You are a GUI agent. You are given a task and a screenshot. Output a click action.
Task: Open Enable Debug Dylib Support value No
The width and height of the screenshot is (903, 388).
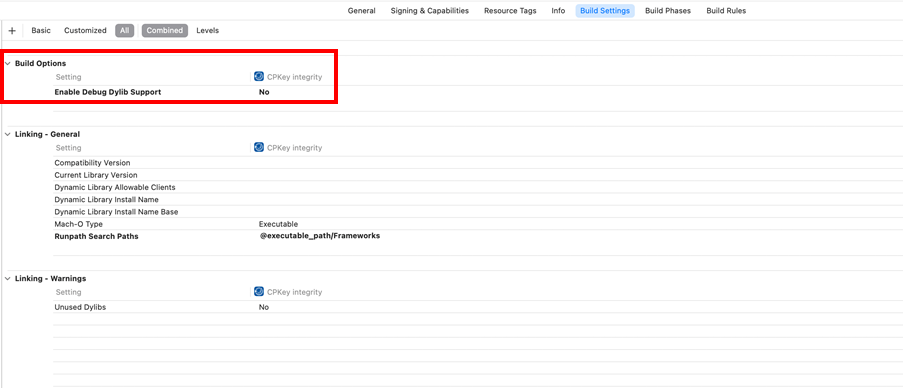[x=264, y=92]
